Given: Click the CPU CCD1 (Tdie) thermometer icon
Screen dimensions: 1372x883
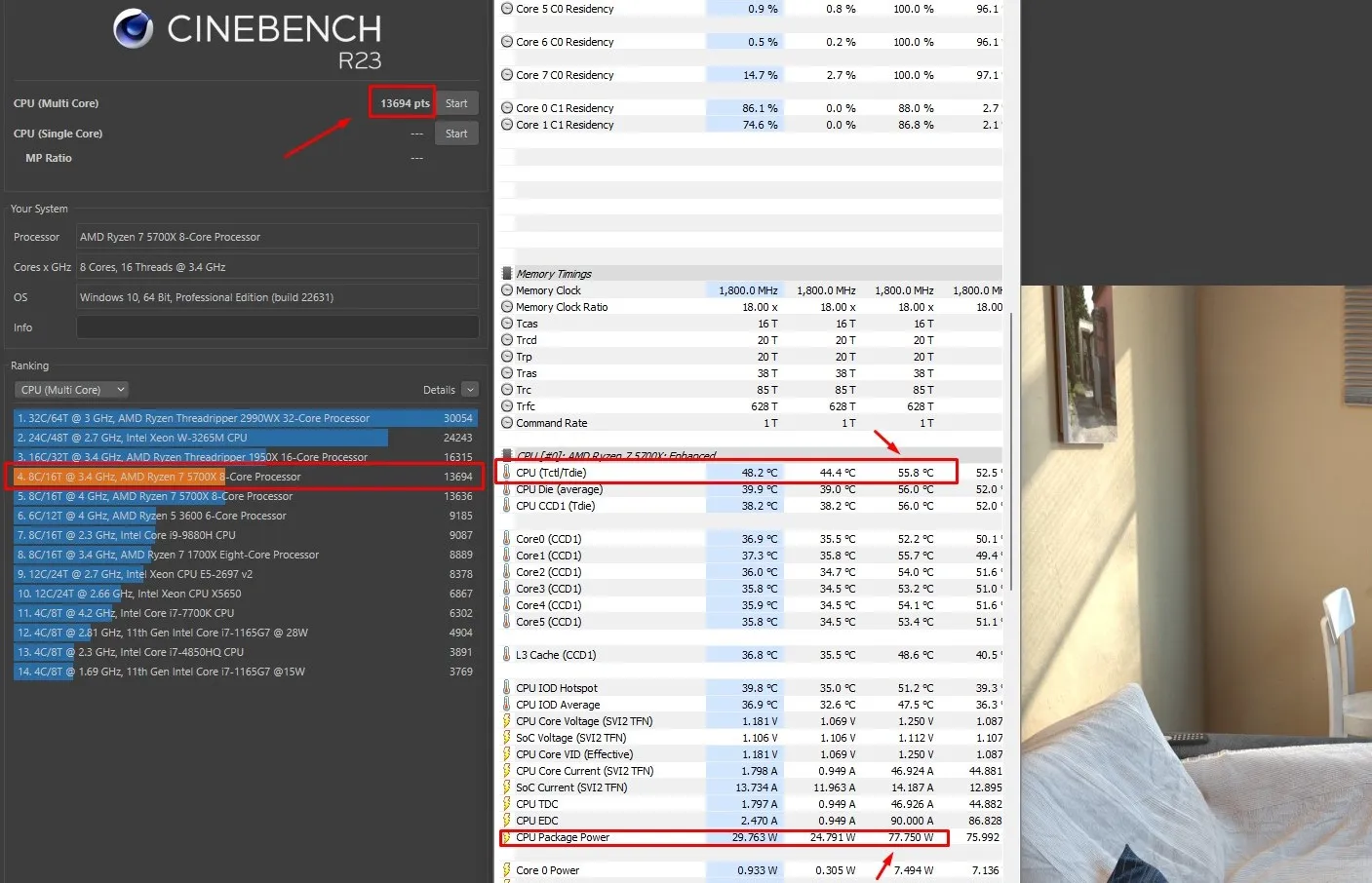Looking at the screenshot, I should pos(507,506).
